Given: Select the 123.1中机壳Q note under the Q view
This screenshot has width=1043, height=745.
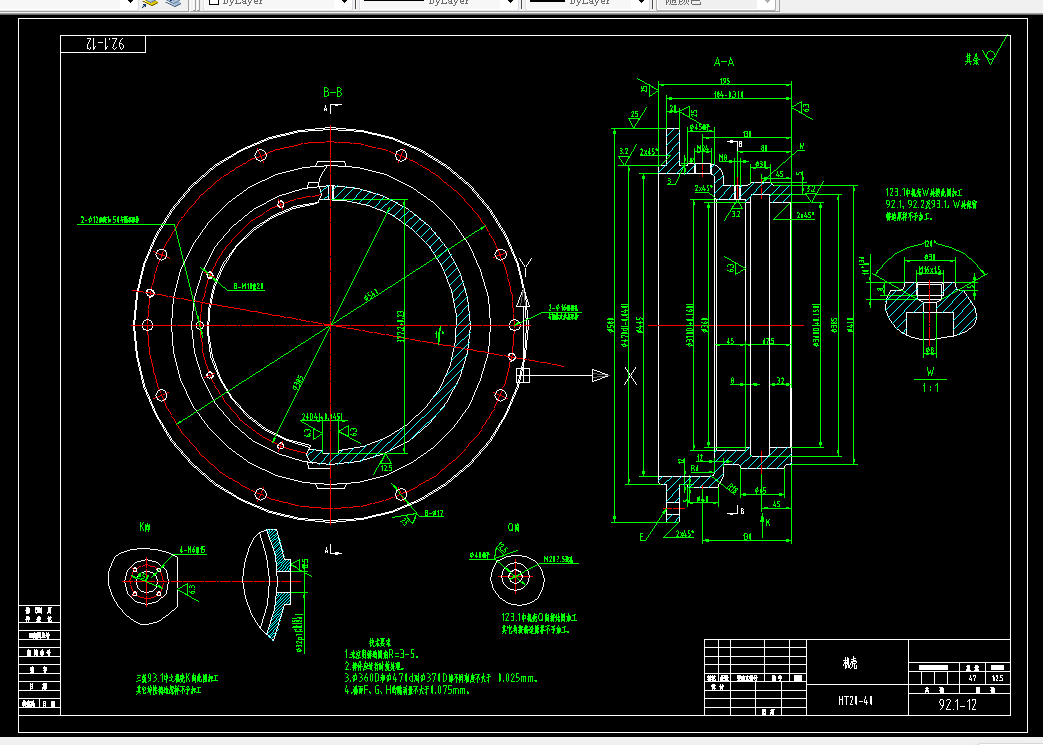Looking at the screenshot, I should click(x=539, y=623).
